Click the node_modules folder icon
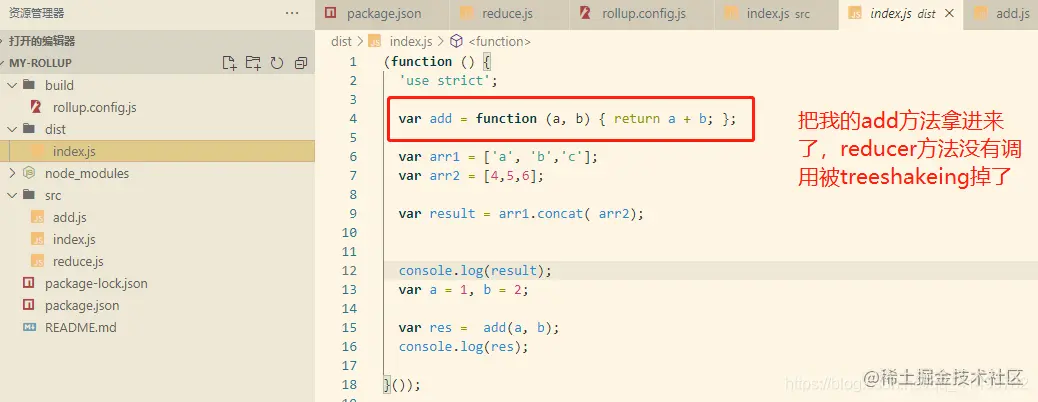This screenshot has width=1038, height=402. [x=28, y=173]
